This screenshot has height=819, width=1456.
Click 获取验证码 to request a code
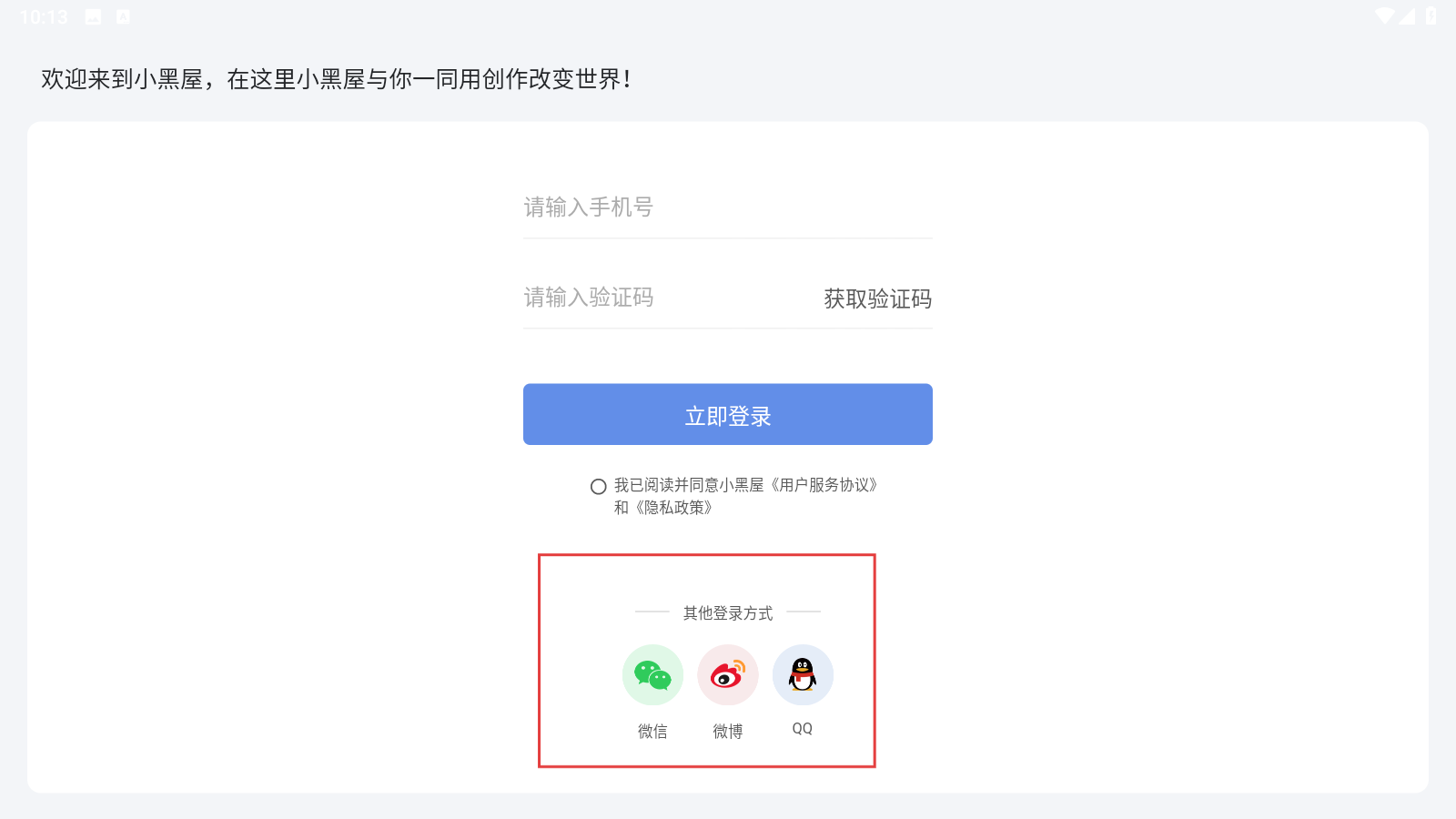877,298
